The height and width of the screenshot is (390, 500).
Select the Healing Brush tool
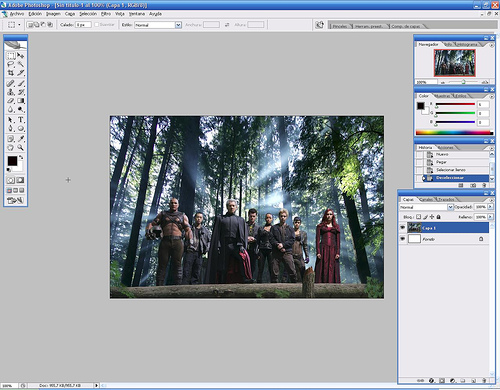11,83
